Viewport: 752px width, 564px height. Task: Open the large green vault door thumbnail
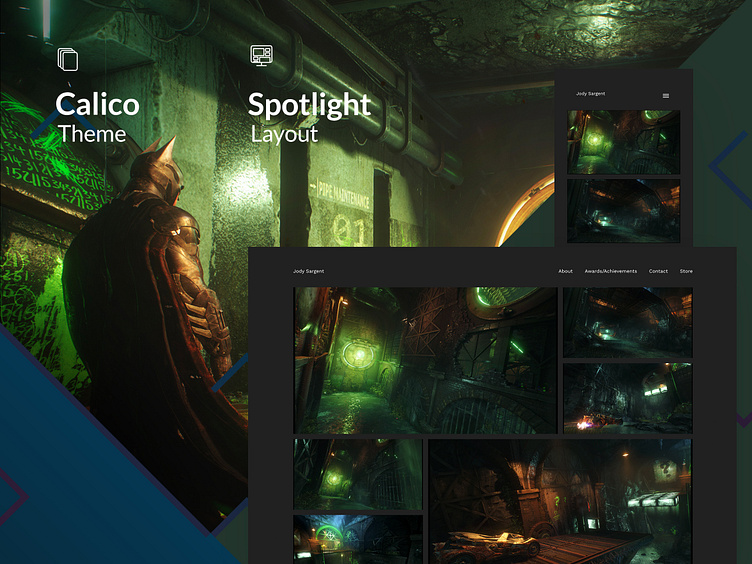coord(425,361)
